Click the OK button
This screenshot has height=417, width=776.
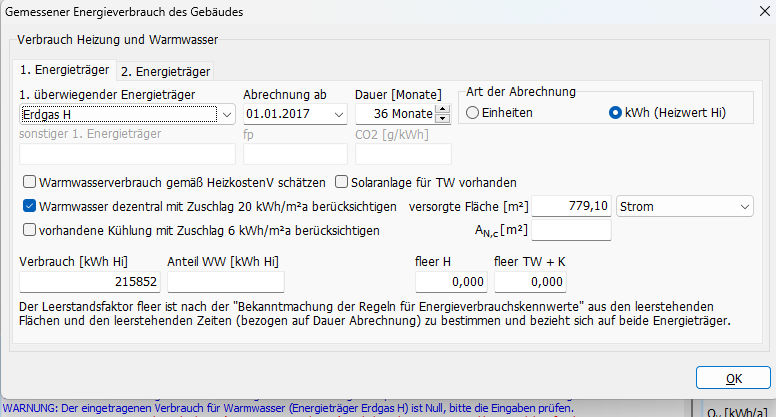click(x=733, y=378)
